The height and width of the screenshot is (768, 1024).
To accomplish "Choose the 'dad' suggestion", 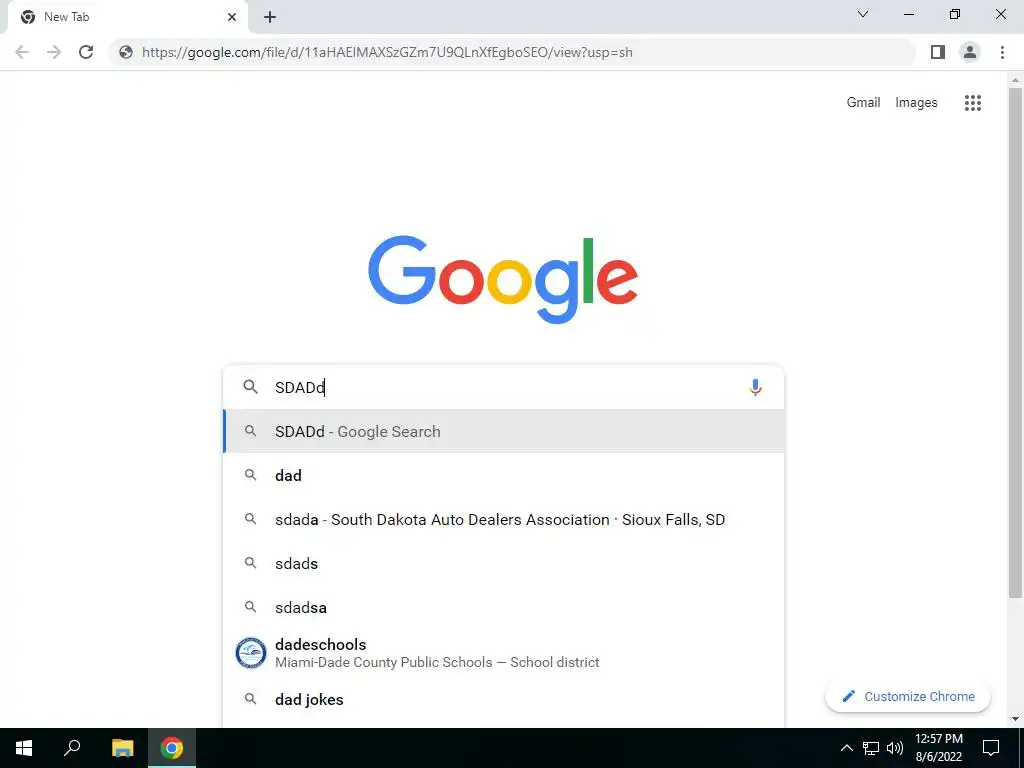I will click(x=504, y=475).
